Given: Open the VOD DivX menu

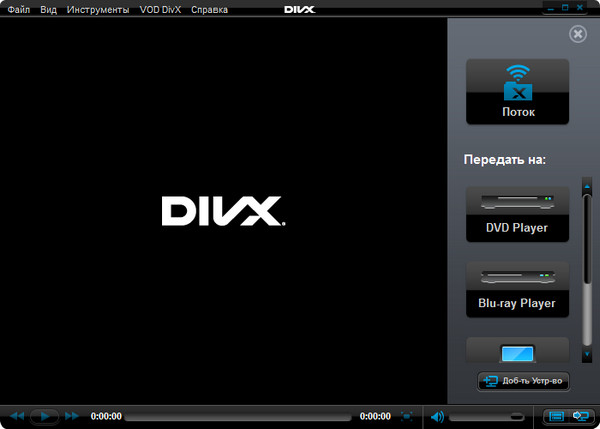Looking at the screenshot, I should [x=160, y=10].
